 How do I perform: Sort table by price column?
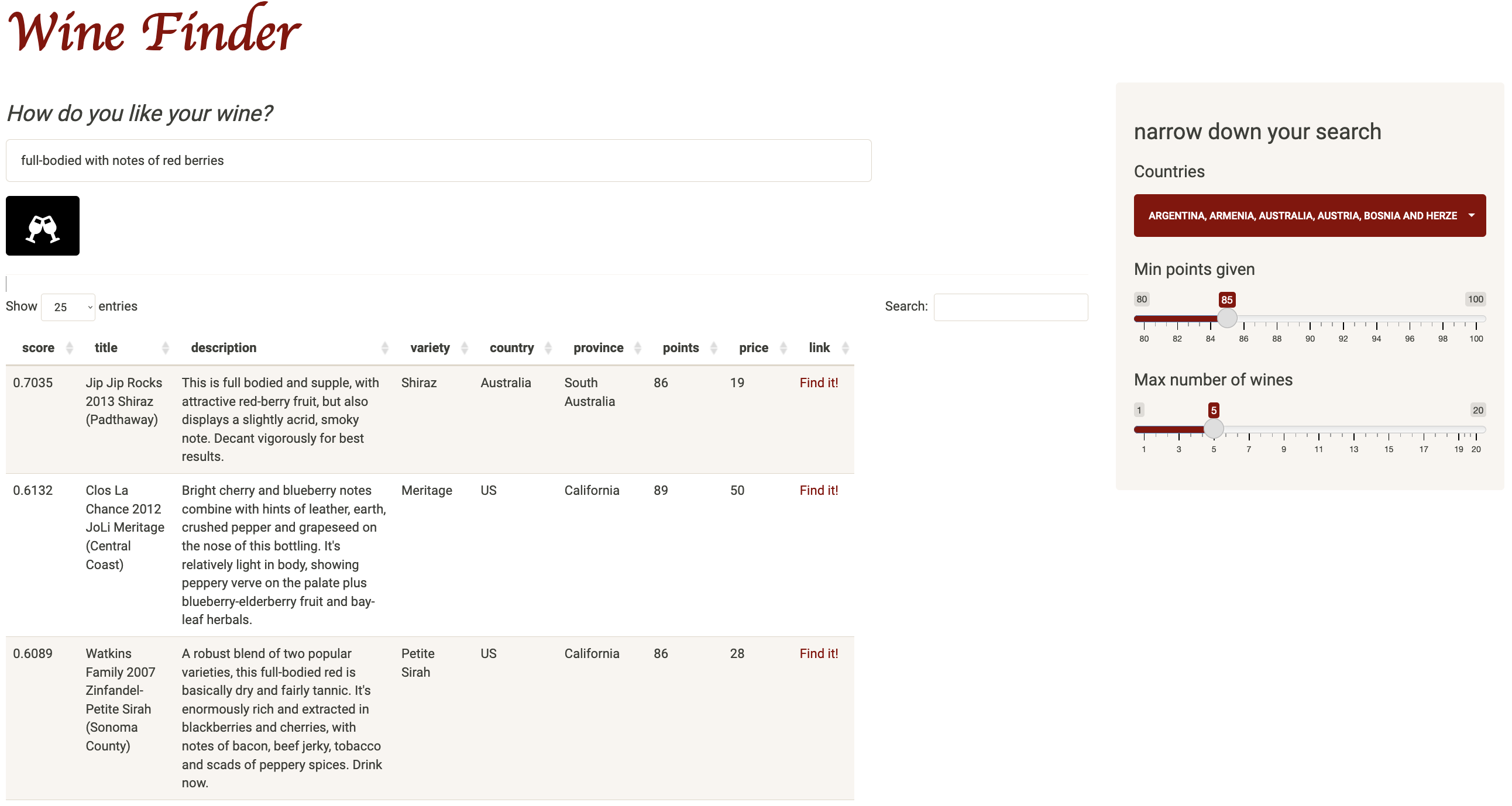(x=757, y=347)
